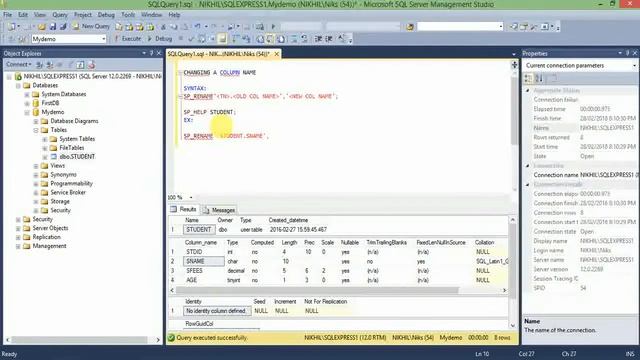Click Object Explorer horizontal scrollbar

79,340
